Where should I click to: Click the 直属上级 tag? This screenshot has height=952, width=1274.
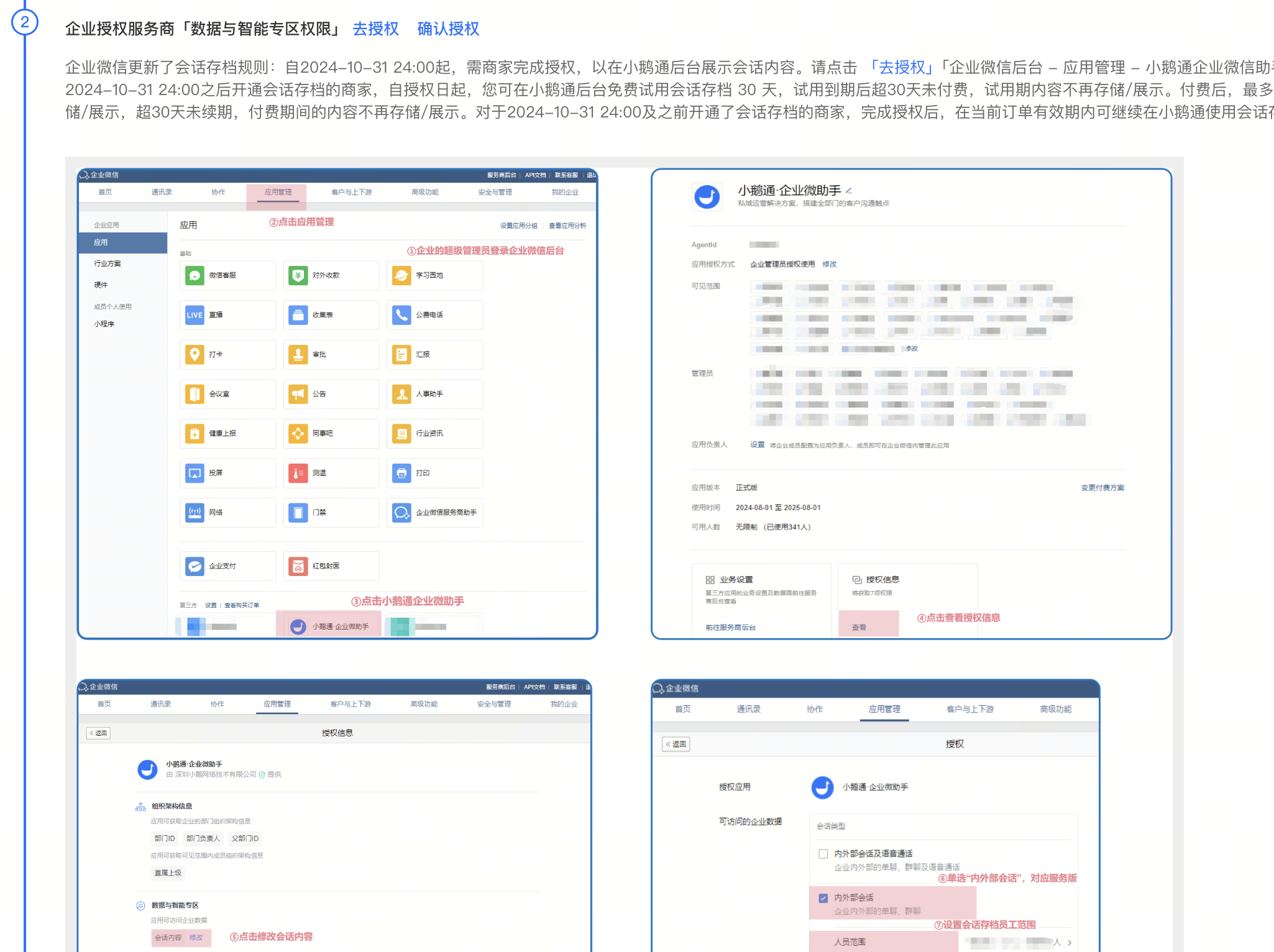tap(168, 873)
